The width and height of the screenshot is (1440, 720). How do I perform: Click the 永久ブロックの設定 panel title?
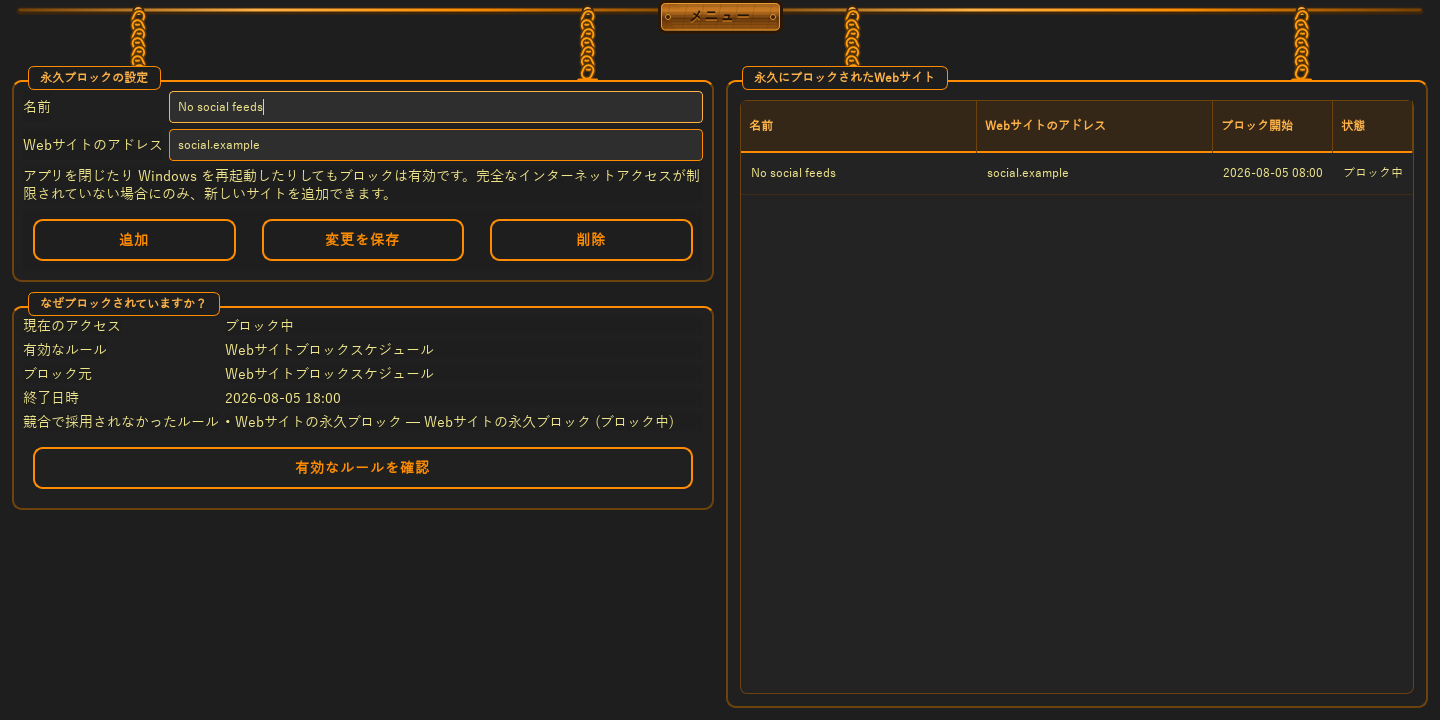coord(94,78)
